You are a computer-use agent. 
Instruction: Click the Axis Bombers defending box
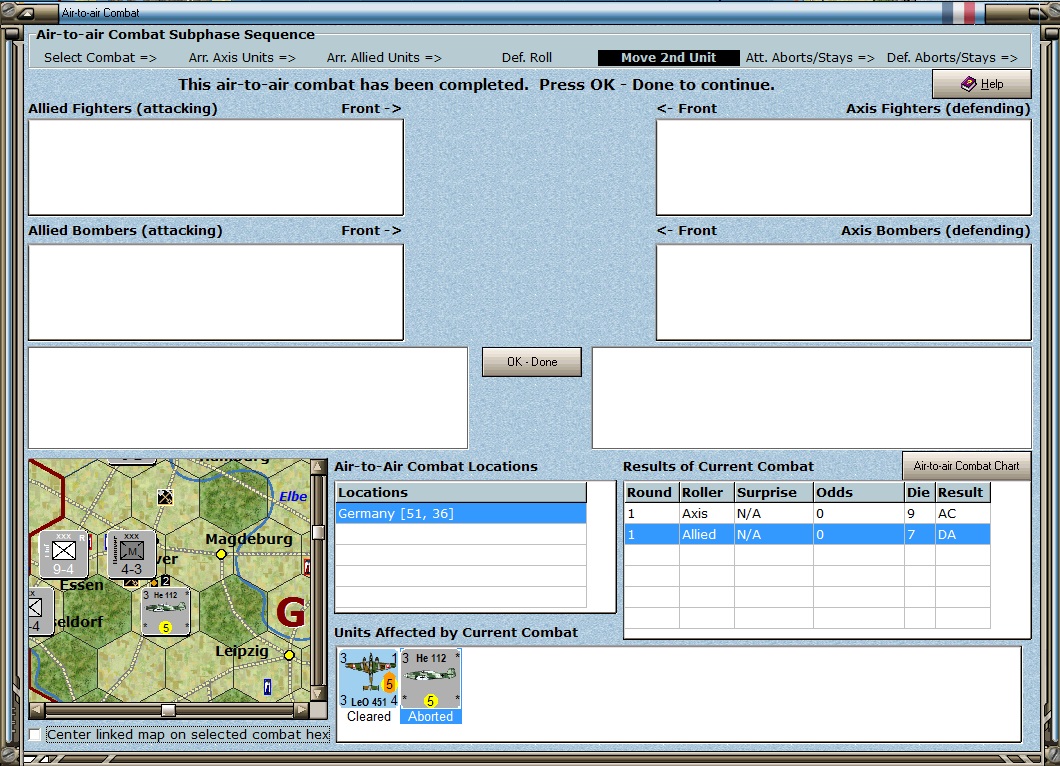(844, 292)
